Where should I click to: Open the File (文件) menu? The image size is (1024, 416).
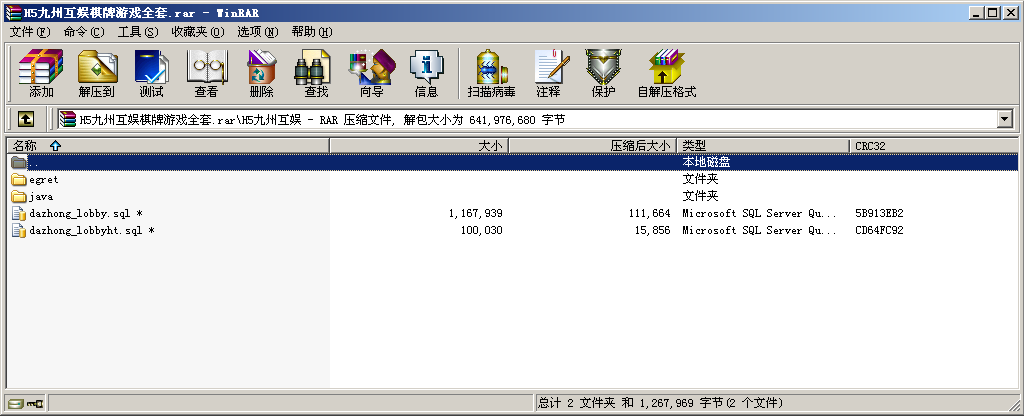pyautogui.click(x=28, y=32)
